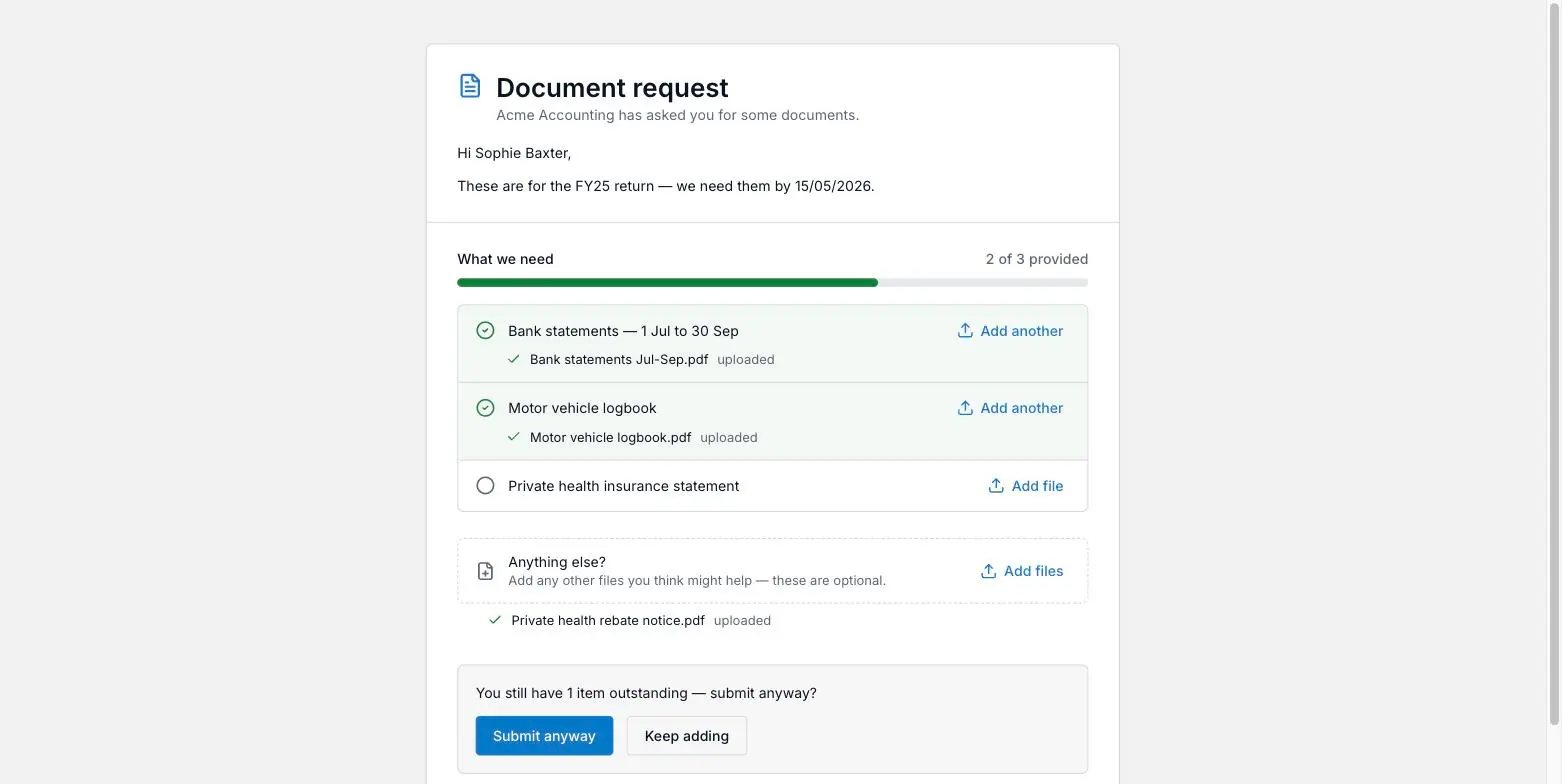Click the Document request title
The height and width of the screenshot is (784, 1562).
612,88
